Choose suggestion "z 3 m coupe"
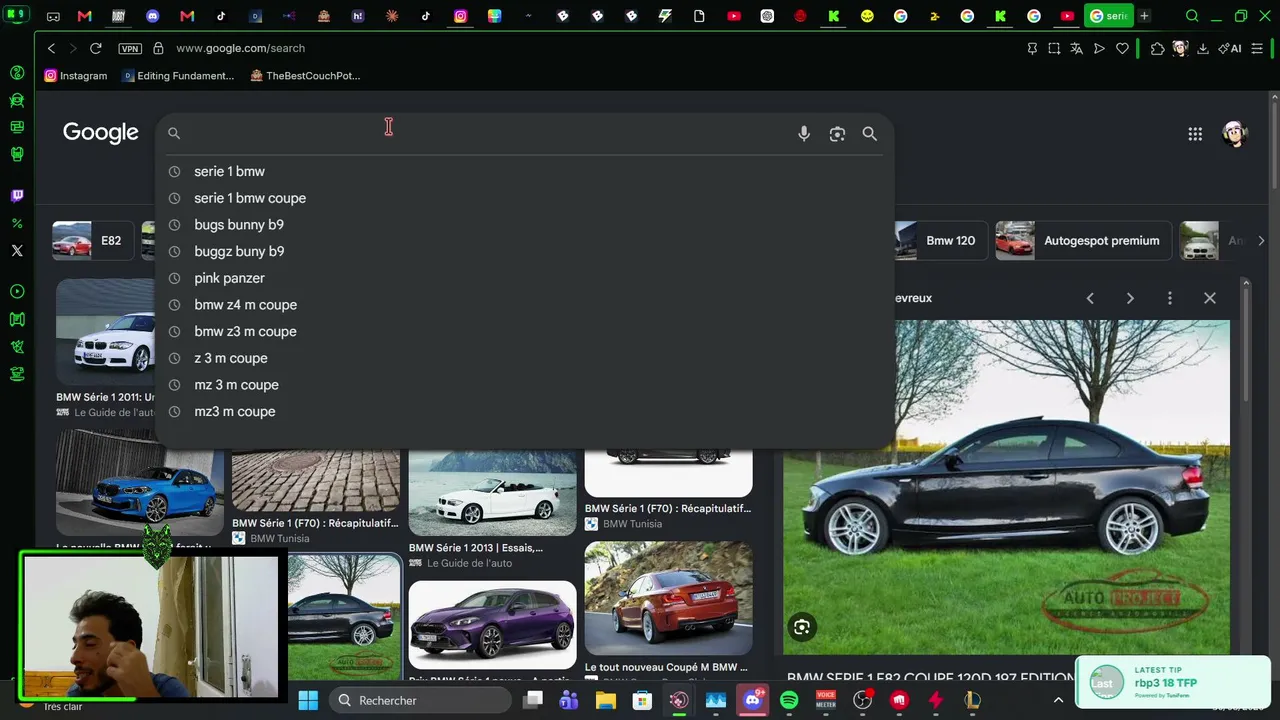Image resolution: width=1280 pixels, height=720 pixels. pos(524,358)
